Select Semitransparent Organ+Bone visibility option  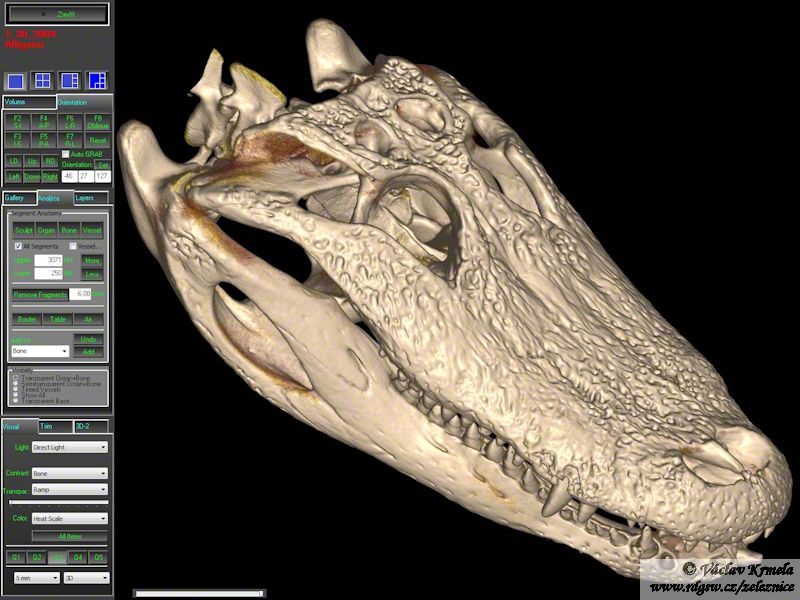point(16,384)
